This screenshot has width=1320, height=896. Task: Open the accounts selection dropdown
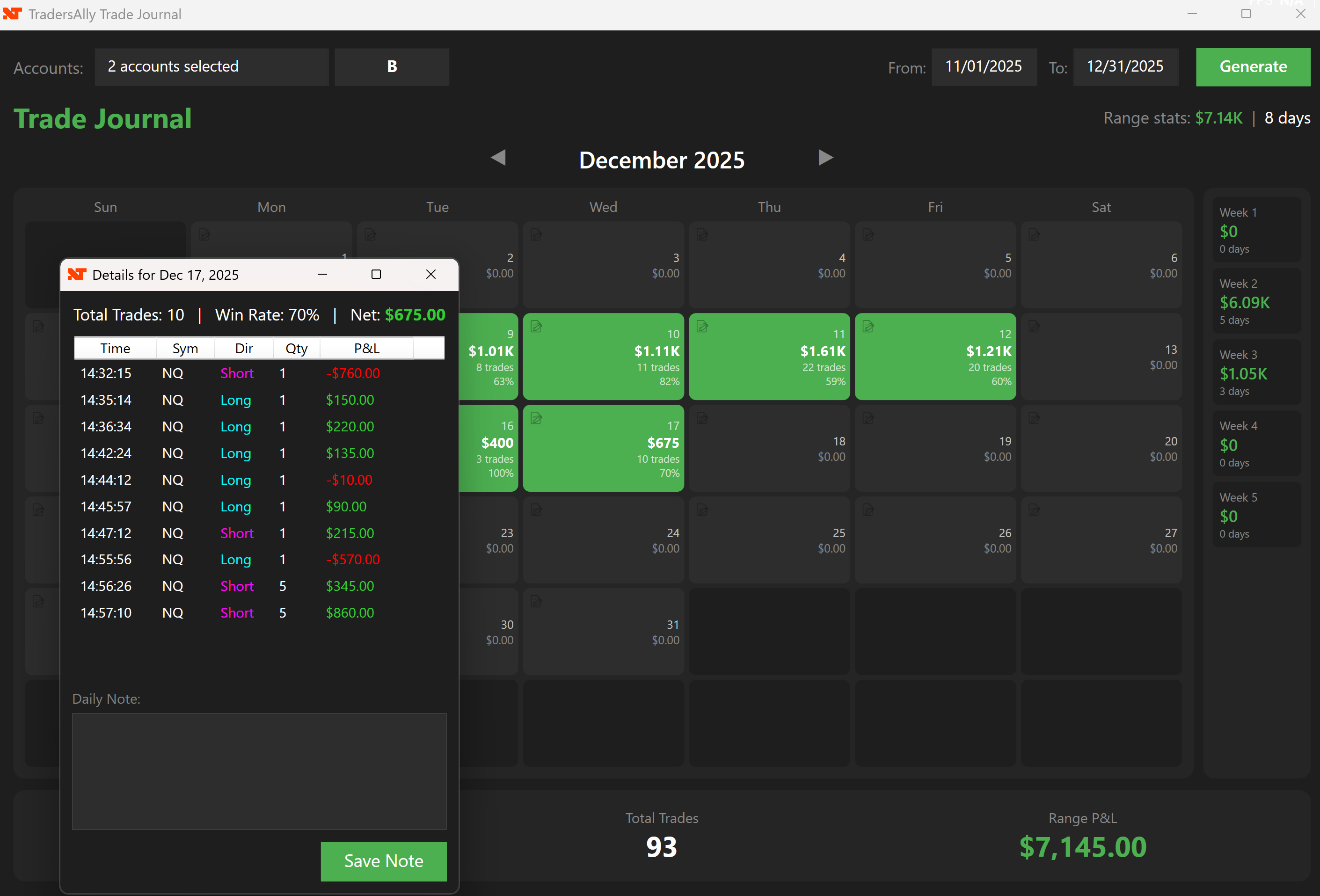(x=211, y=67)
